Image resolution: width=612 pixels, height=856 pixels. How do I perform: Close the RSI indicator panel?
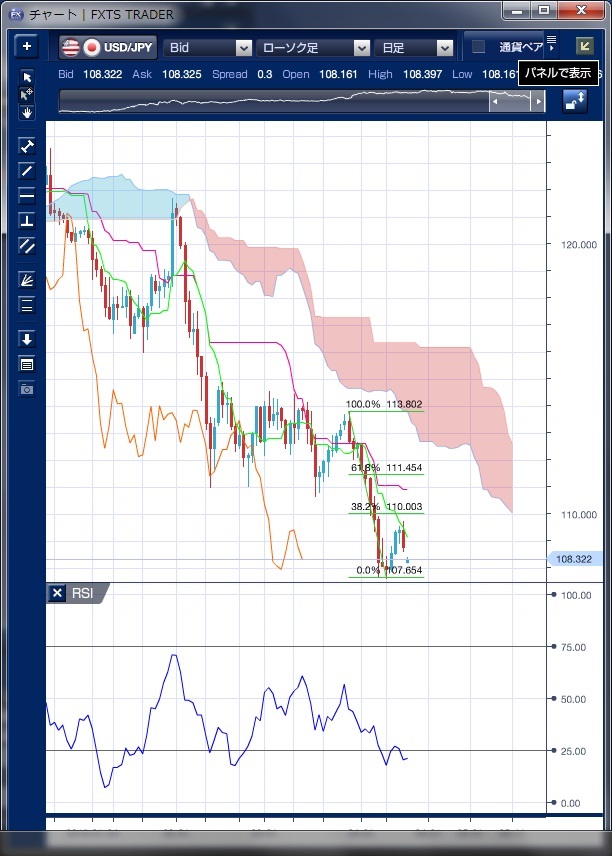pos(57,593)
